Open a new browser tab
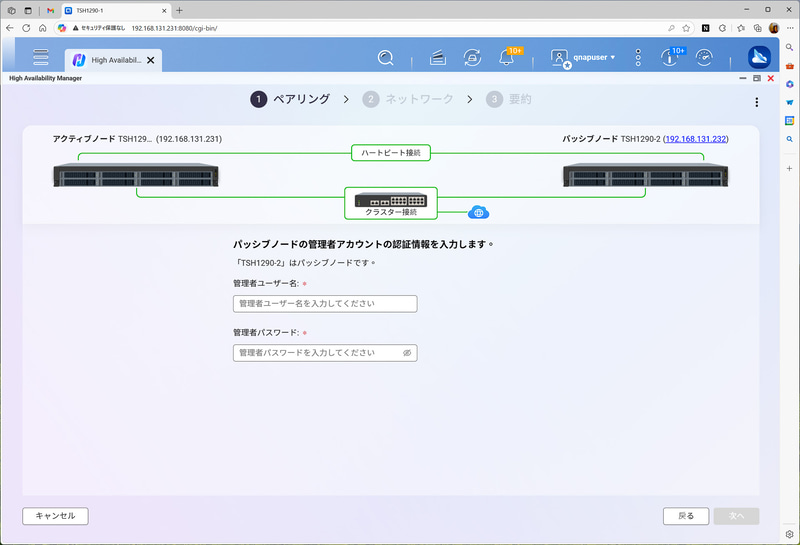The width and height of the screenshot is (800, 545). pyautogui.click(x=179, y=10)
